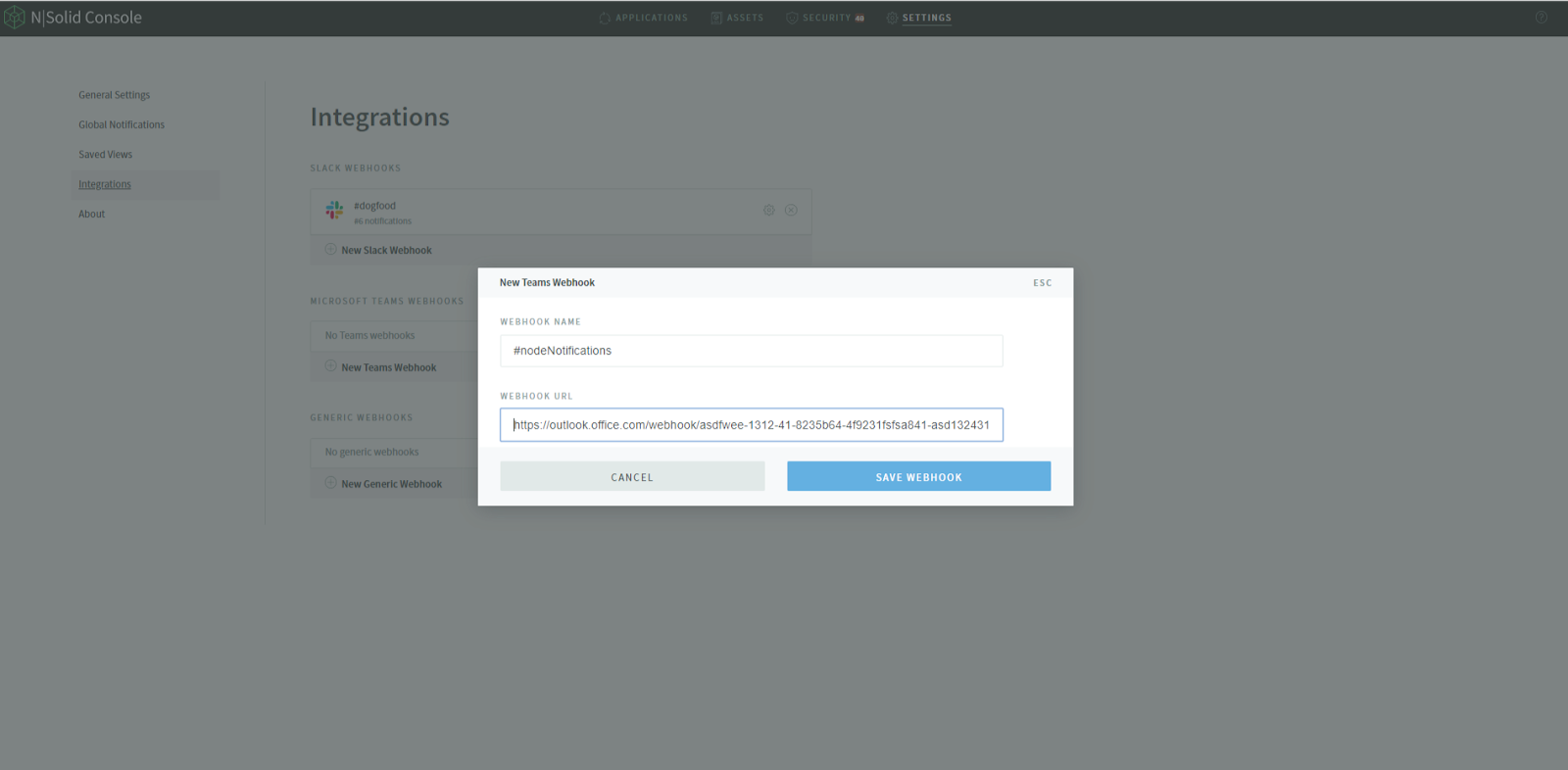Open the Assets tab
This screenshot has width=1568, height=770.
pos(737,18)
